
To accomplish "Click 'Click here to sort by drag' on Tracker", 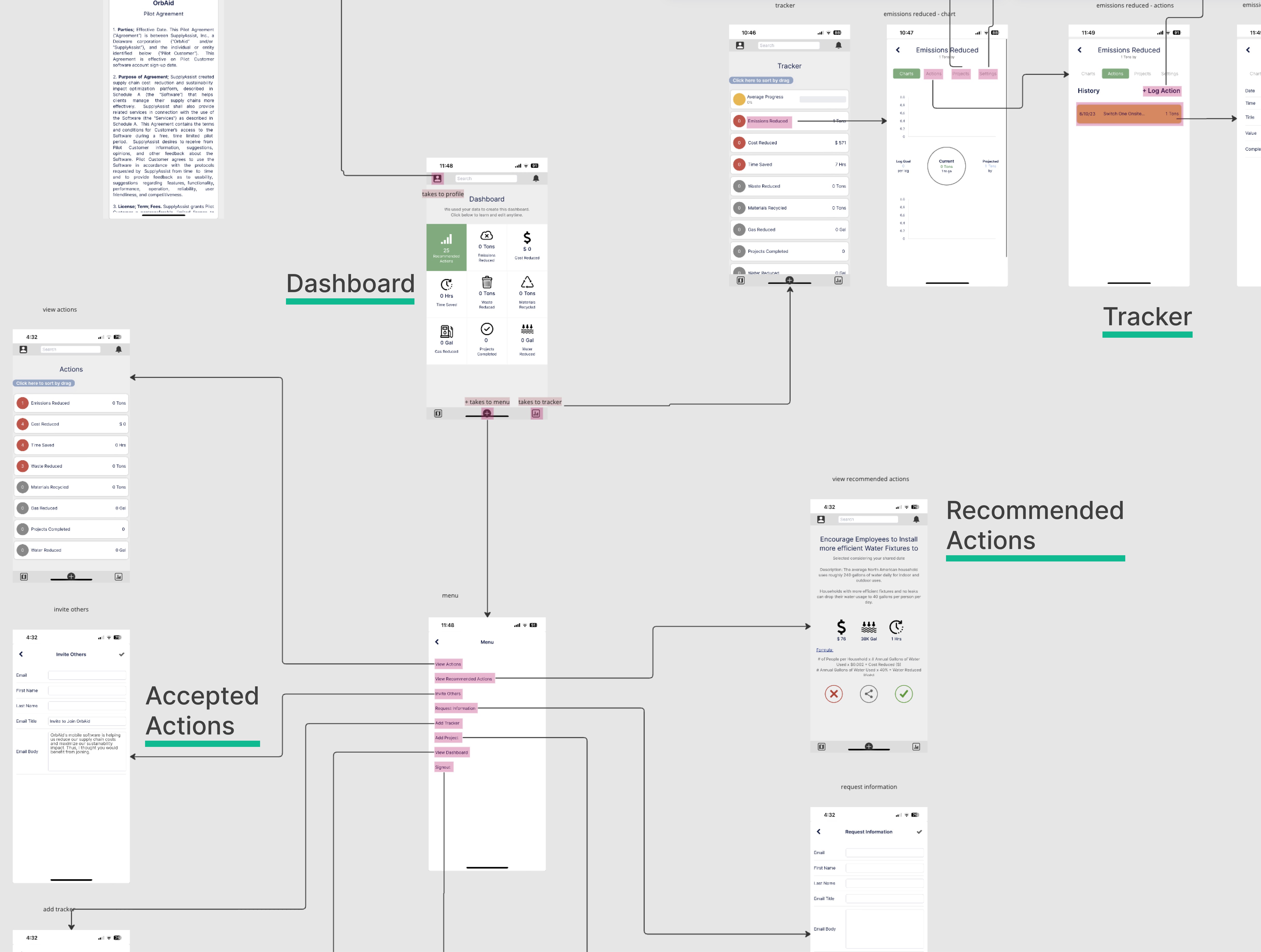I will [x=761, y=80].
